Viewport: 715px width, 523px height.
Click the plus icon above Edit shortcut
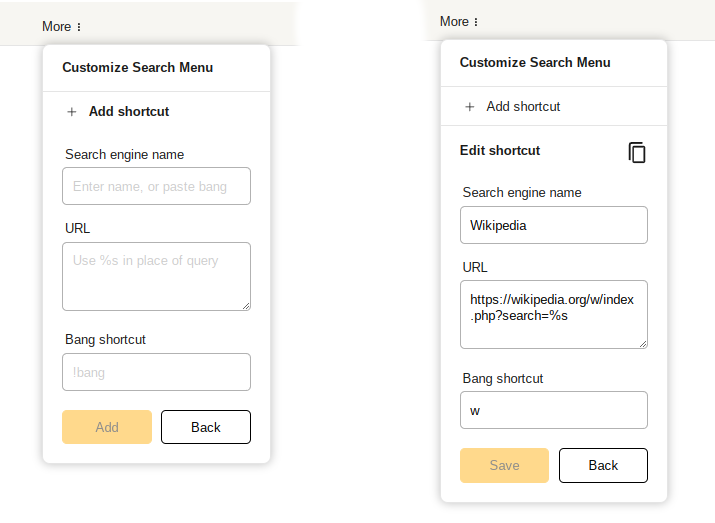pos(470,107)
